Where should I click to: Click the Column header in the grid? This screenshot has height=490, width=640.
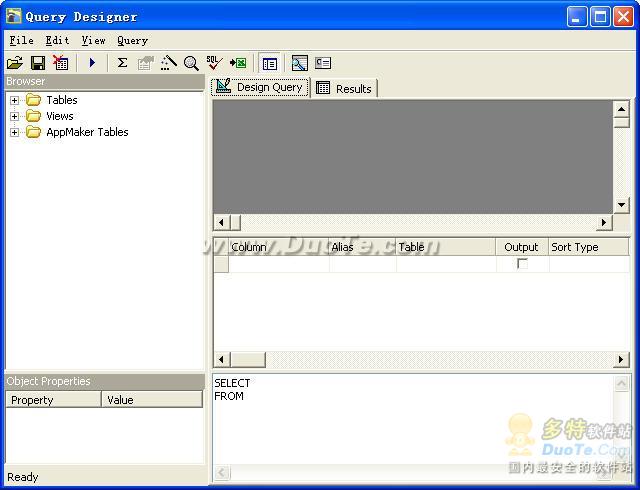pos(279,247)
